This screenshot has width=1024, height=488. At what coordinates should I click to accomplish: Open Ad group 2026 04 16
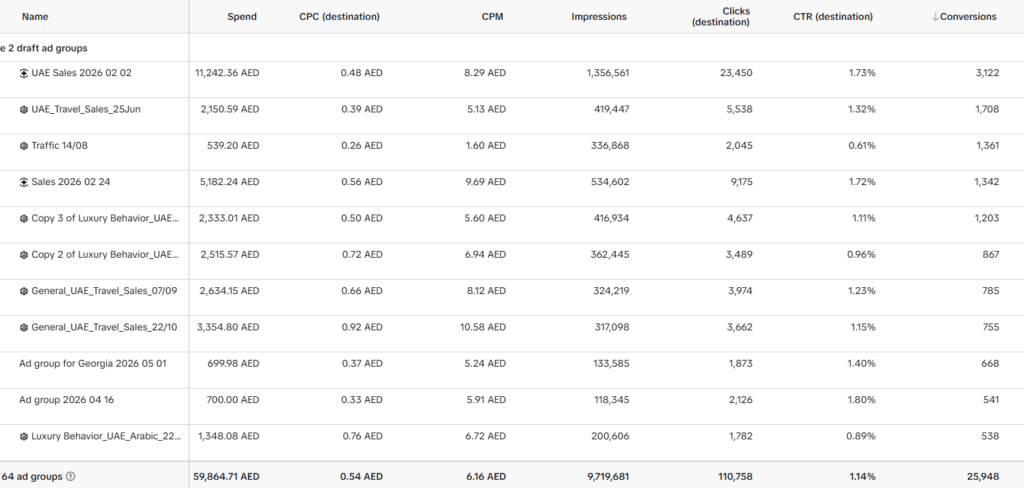tap(66, 399)
